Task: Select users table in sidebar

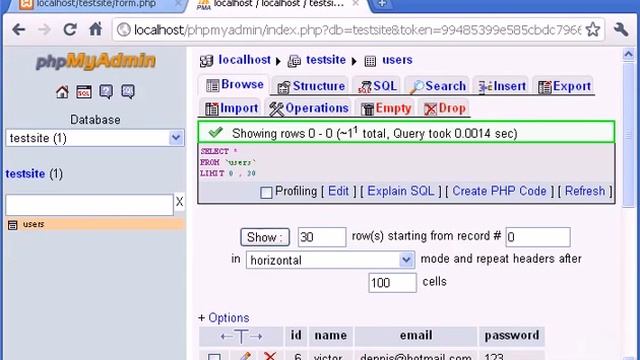Action: tap(33, 224)
